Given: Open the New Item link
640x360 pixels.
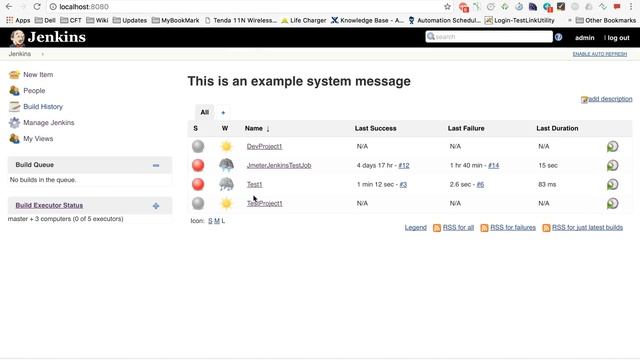Looking at the screenshot, I should point(38,75).
